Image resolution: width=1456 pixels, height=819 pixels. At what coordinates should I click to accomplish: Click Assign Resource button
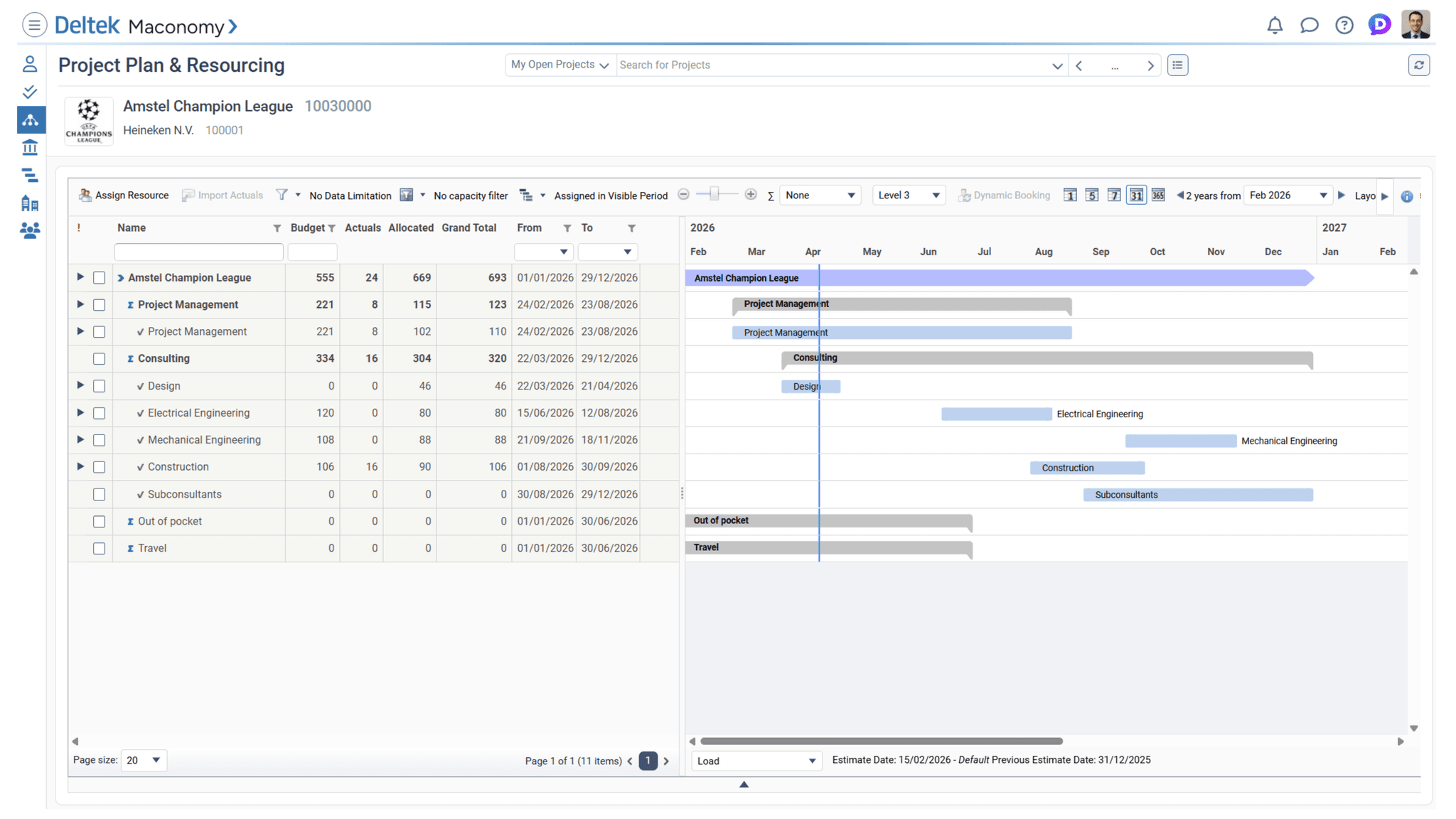[x=124, y=195]
